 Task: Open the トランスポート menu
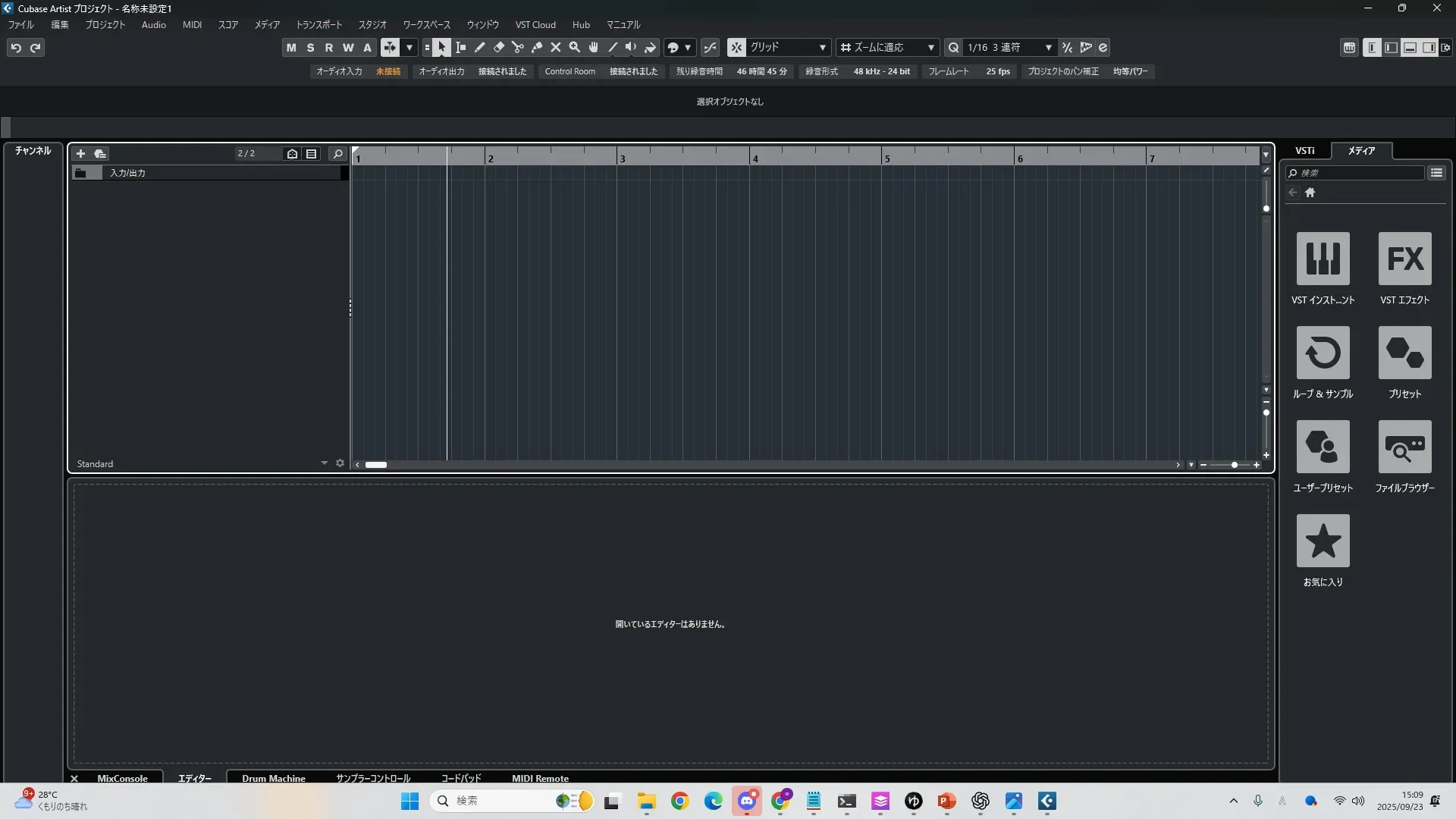(318, 25)
